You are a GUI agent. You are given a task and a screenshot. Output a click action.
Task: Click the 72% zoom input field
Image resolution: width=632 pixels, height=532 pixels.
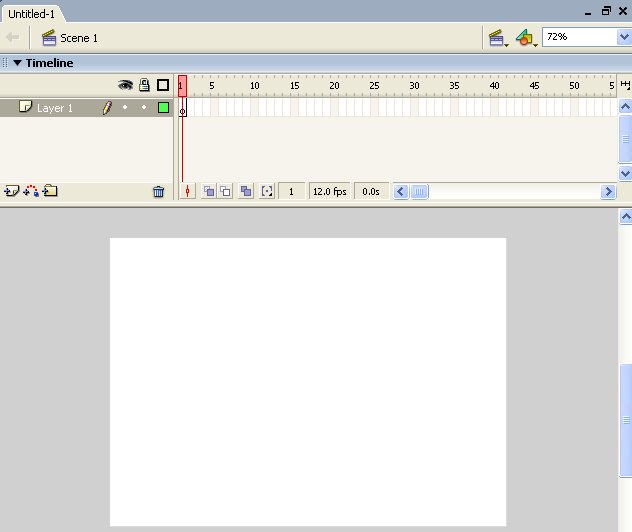[580, 37]
